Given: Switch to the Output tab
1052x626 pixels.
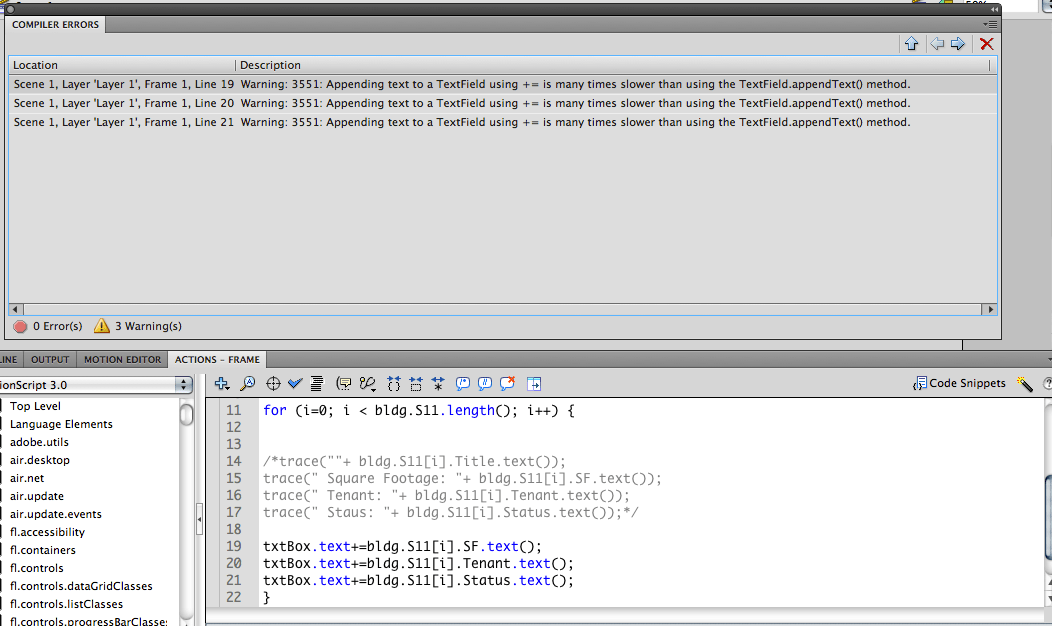Looking at the screenshot, I should (x=49, y=359).
